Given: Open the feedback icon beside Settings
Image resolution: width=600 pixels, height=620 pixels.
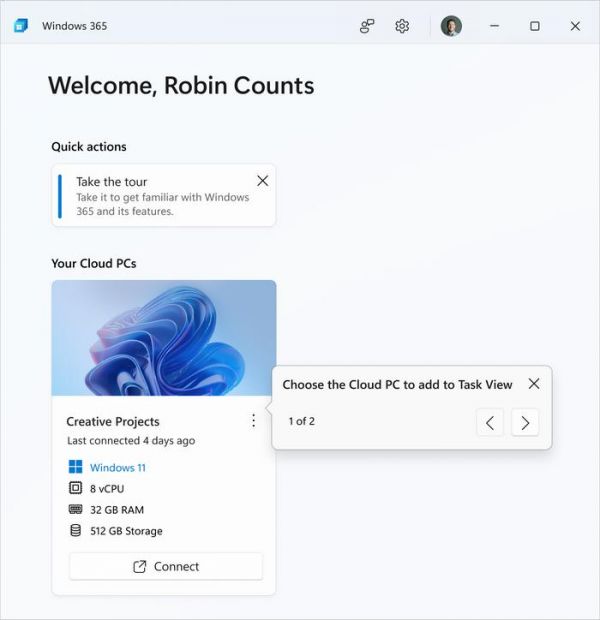Looking at the screenshot, I should (367, 26).
